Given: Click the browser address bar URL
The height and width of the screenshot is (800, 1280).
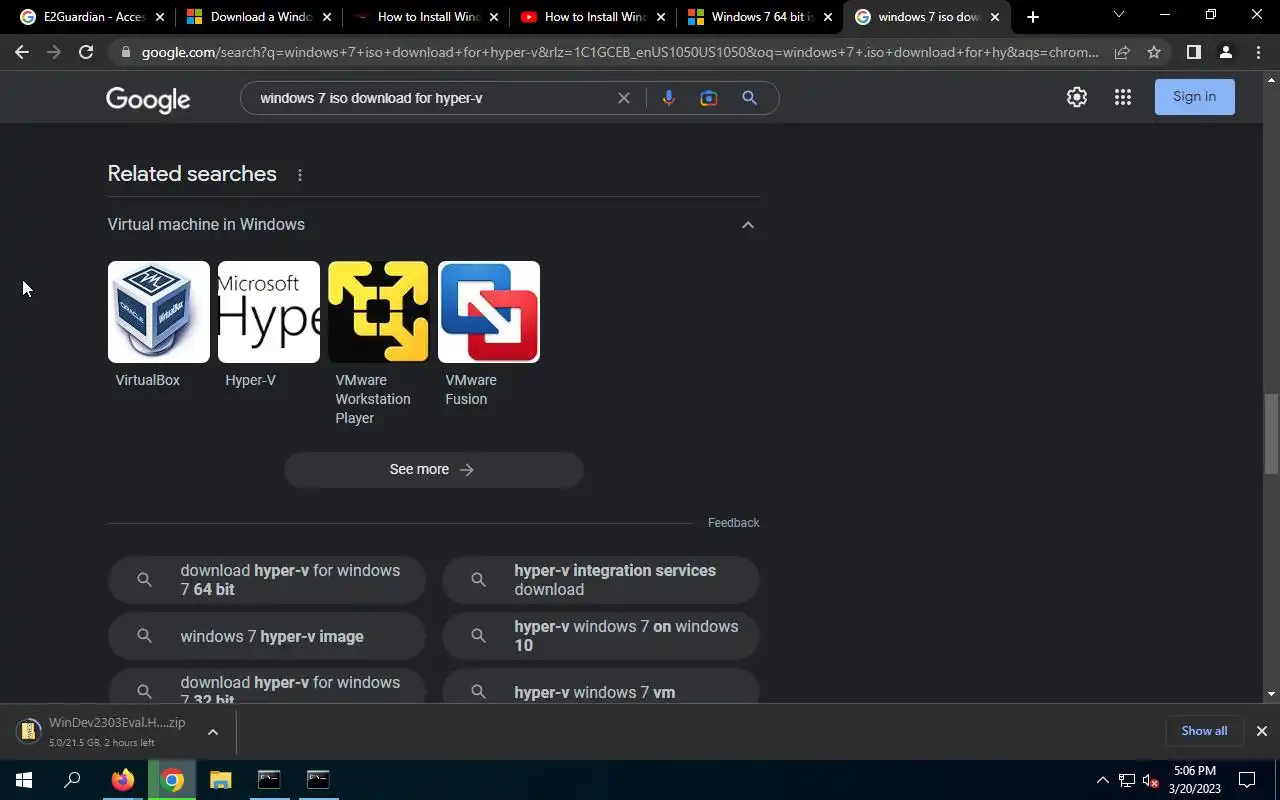Looking at the screenshot, I should click(x=620, y=52).
